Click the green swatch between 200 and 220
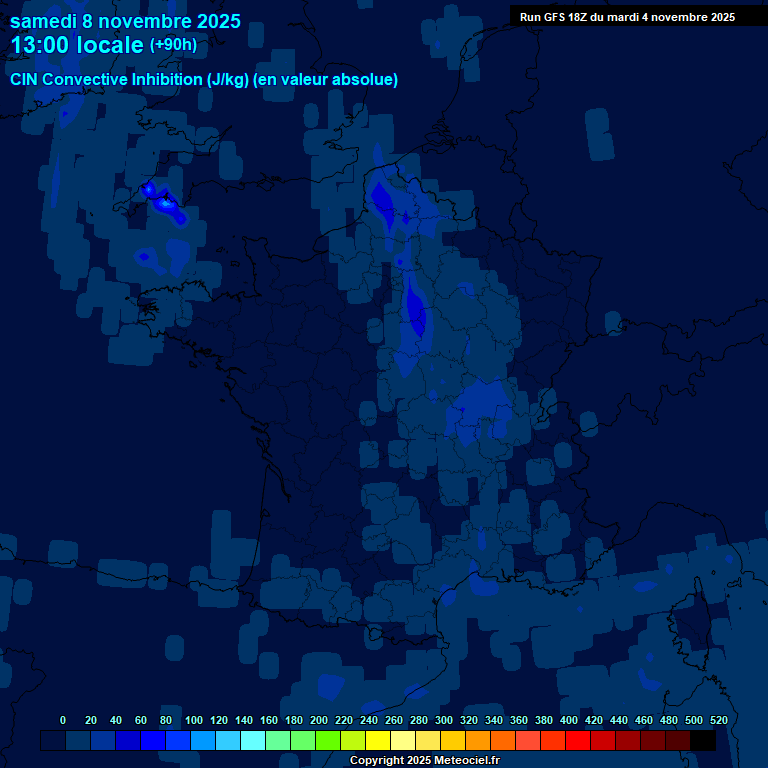Viewport: 768px width, 768px height. (328, 740)
